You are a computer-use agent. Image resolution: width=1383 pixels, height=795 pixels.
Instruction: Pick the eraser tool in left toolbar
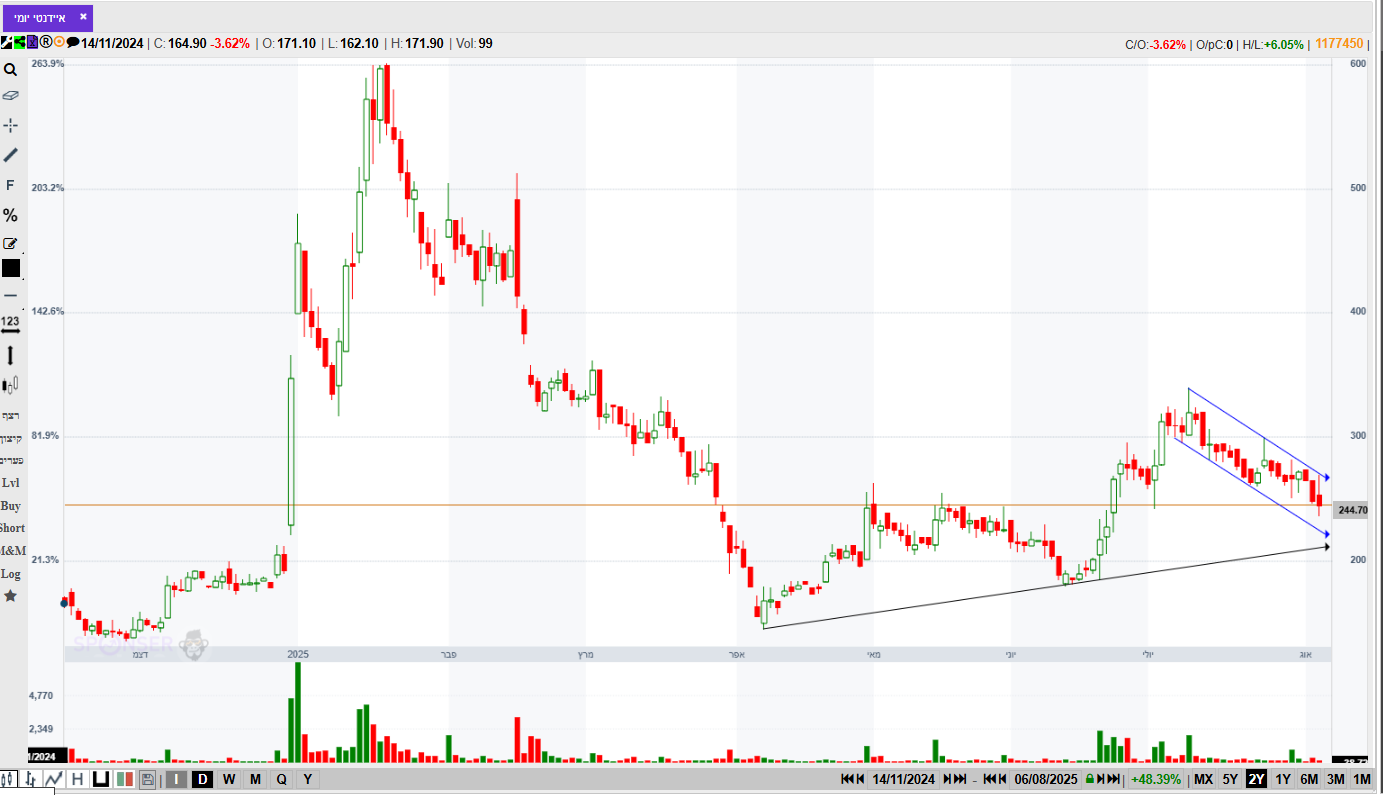[10, 96]
